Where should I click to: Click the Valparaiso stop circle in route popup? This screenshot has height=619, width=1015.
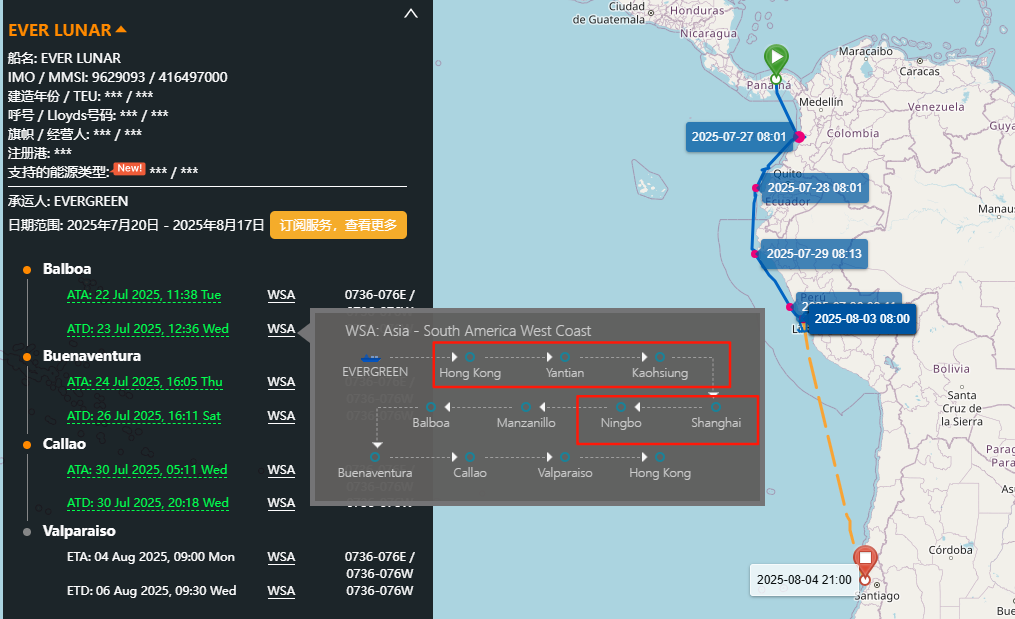click(x=564, y=457)
